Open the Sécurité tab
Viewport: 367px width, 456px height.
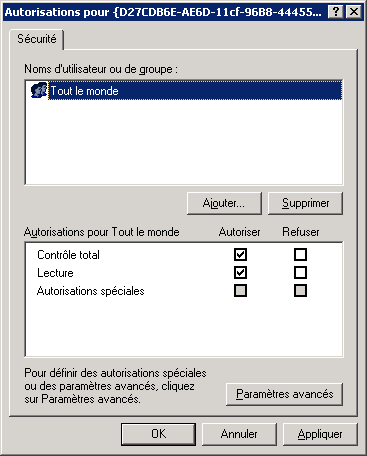[x=37, y=39]
